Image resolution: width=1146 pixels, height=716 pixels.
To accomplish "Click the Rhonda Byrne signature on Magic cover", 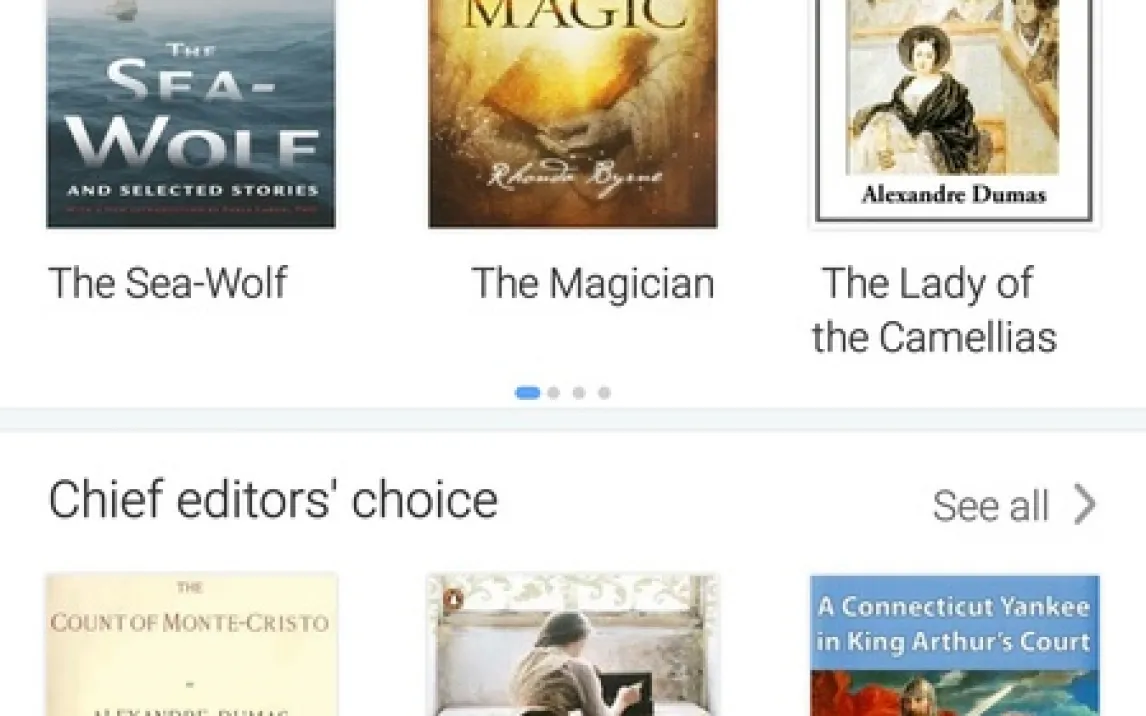I will click(575, 176).
